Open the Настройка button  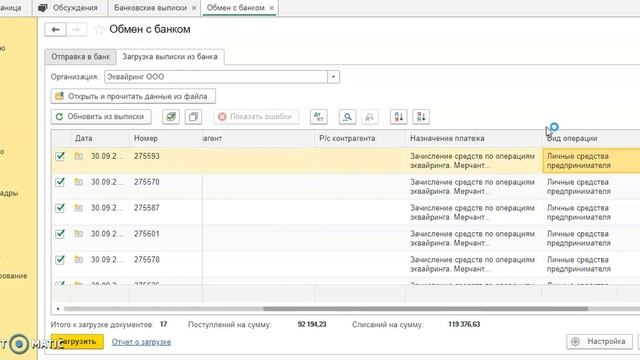[599, 341]
